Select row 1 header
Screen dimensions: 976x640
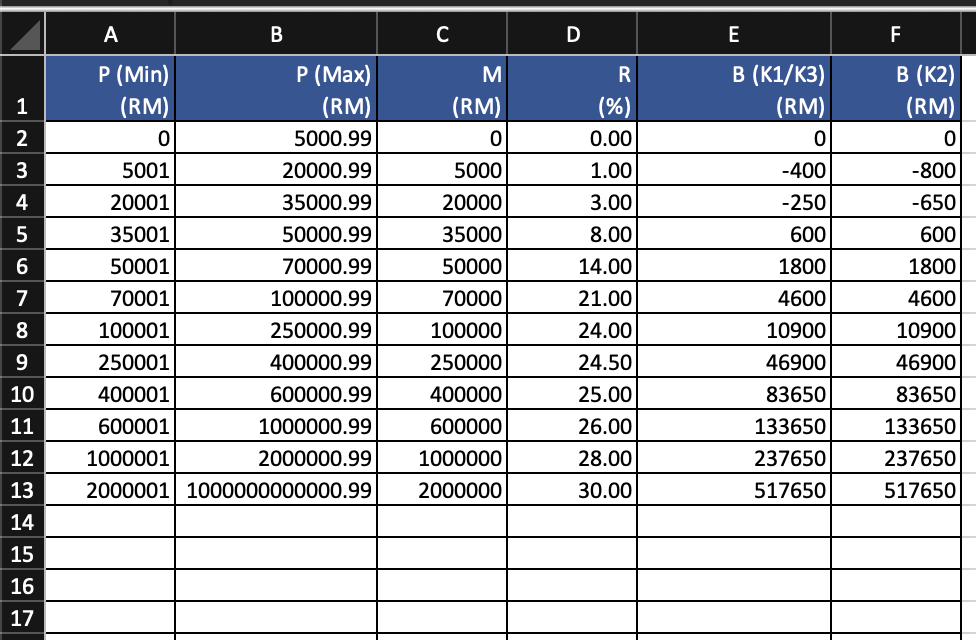(x=22, y=89)
